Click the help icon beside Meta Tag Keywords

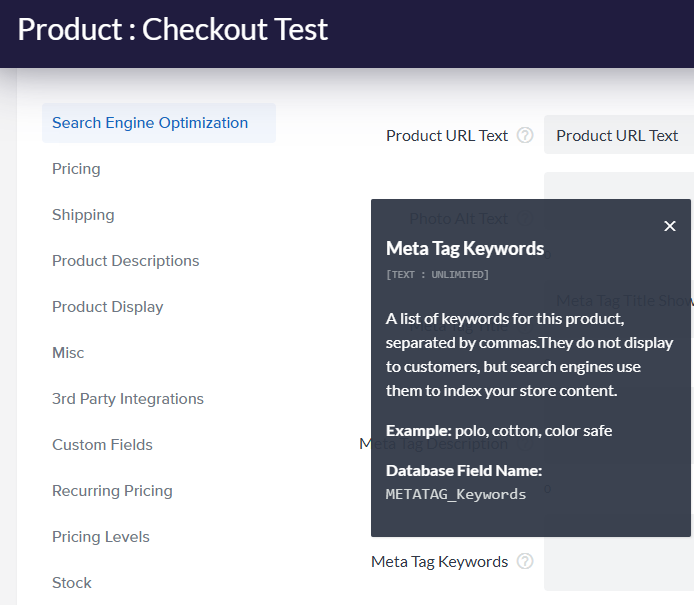(525, 562)
